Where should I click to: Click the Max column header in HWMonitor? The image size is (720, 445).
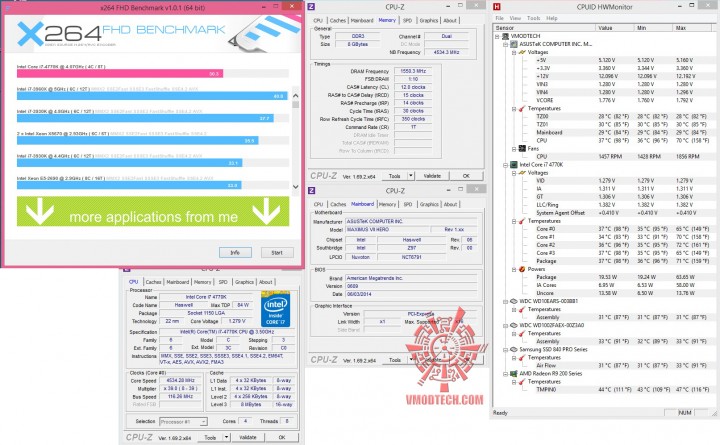[x=693, y=28]
